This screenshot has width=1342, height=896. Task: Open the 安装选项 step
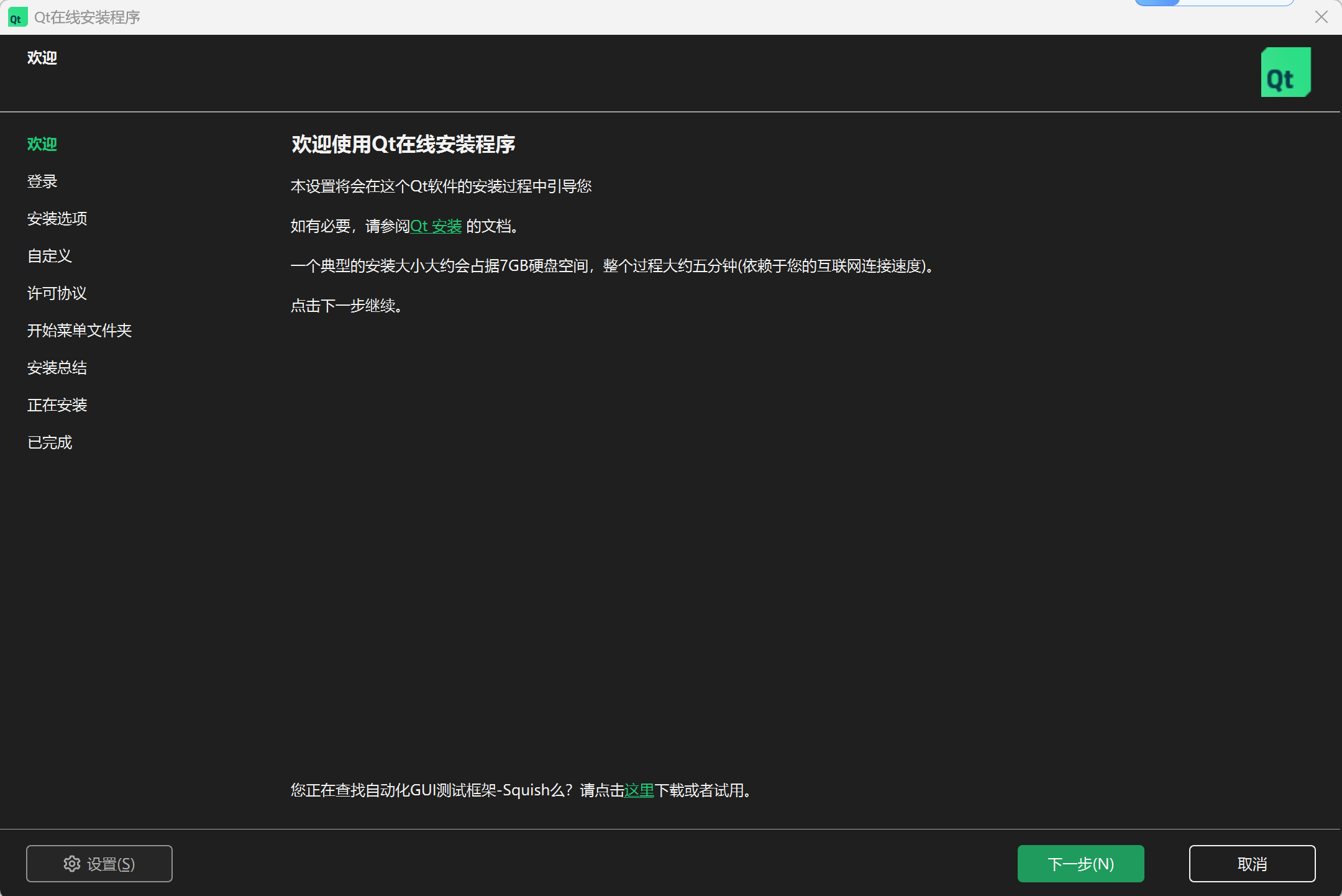[x=57, y=218]
